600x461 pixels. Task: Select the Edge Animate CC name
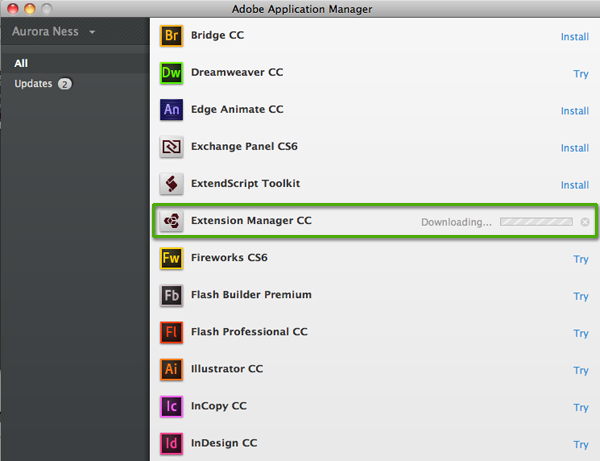click(237, 109)
